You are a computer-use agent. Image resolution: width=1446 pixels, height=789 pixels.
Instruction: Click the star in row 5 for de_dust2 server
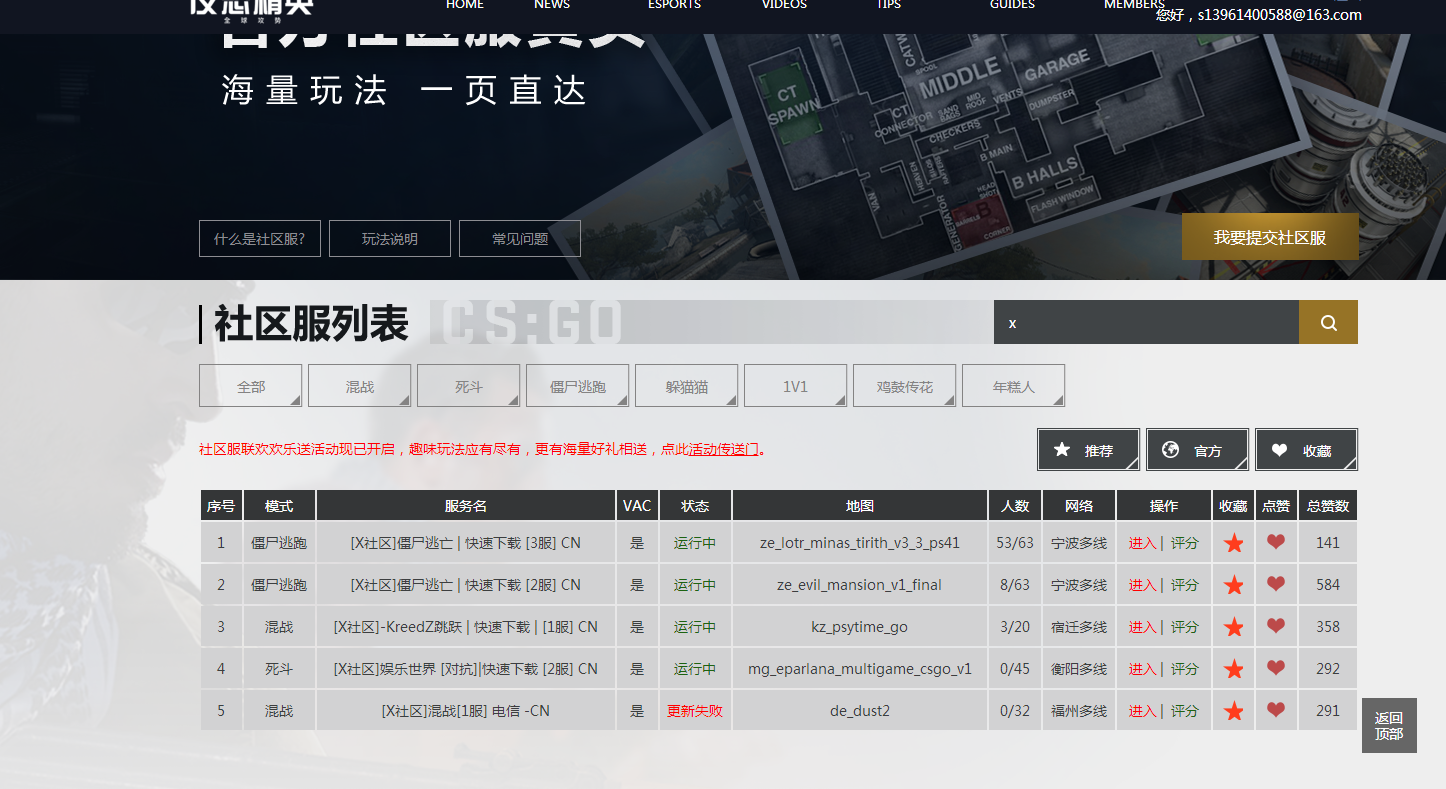1233,710
